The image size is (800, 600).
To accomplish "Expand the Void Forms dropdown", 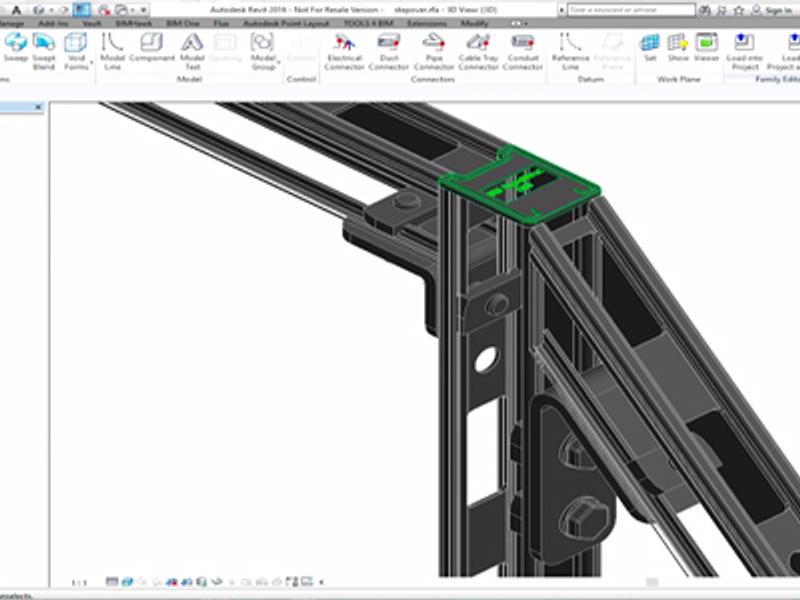I will (76, 62).
